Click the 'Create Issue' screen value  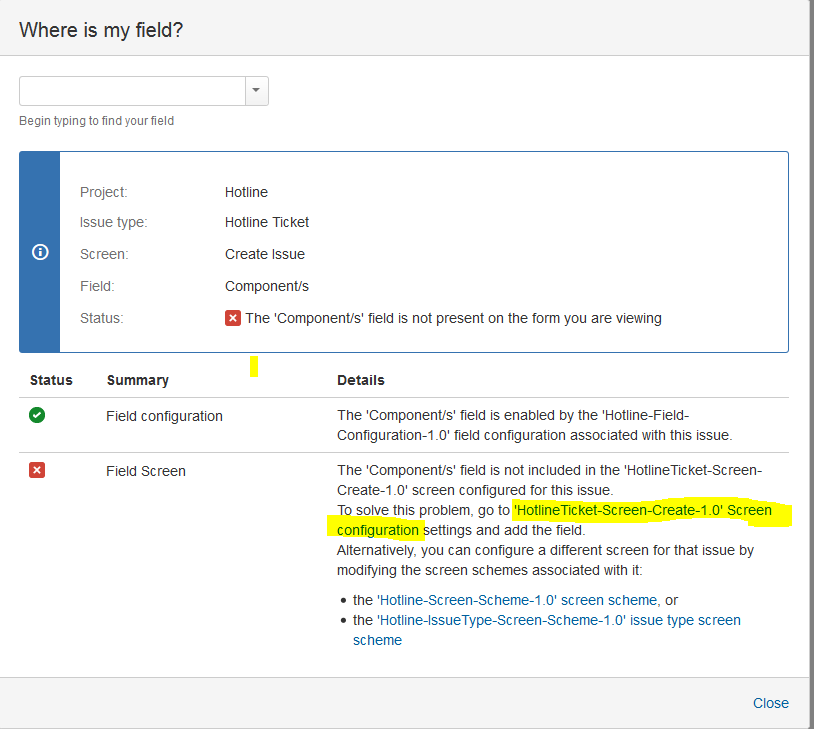click(265, 254)
